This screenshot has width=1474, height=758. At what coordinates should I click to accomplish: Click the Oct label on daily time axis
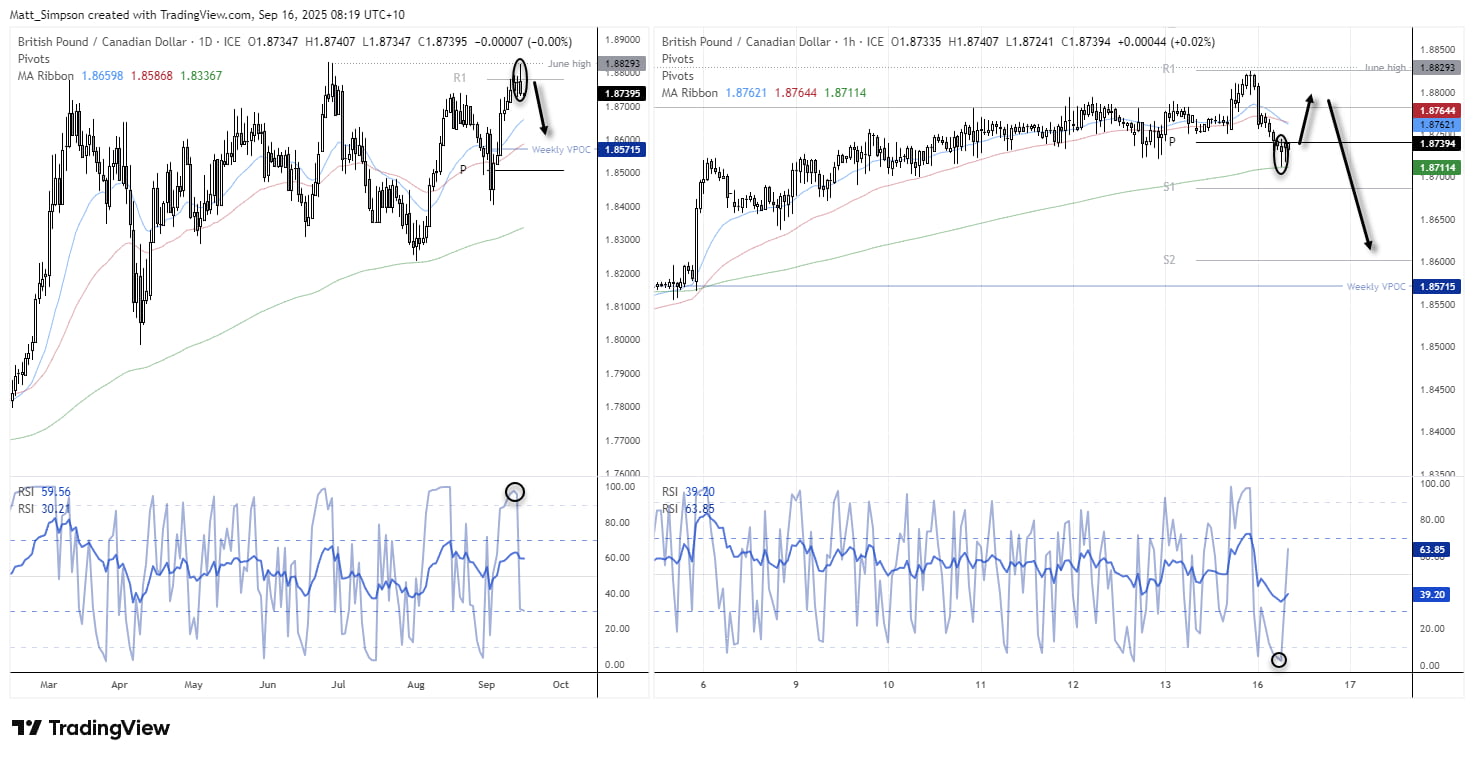tap(560, 685)
